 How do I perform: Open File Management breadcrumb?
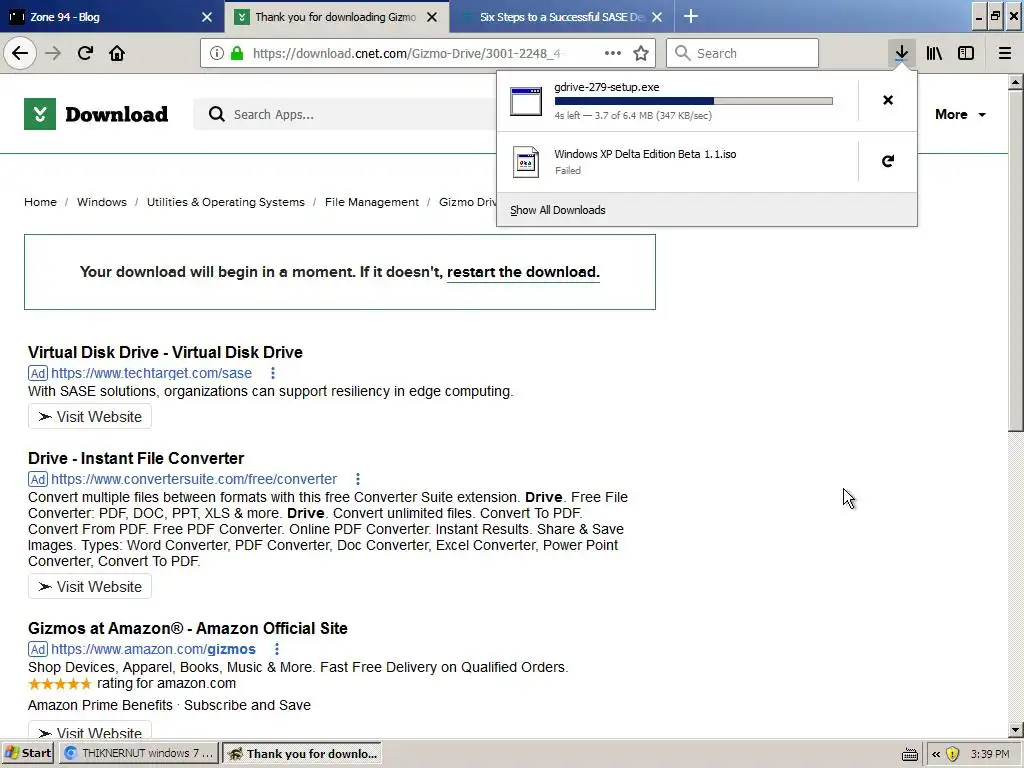372,202
